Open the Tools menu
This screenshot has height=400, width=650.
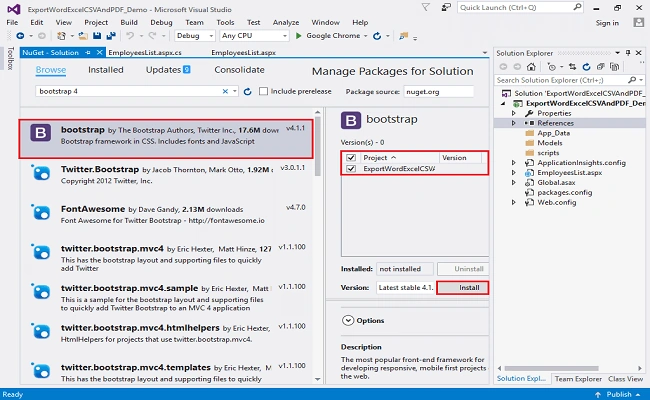tap(225, 22)
